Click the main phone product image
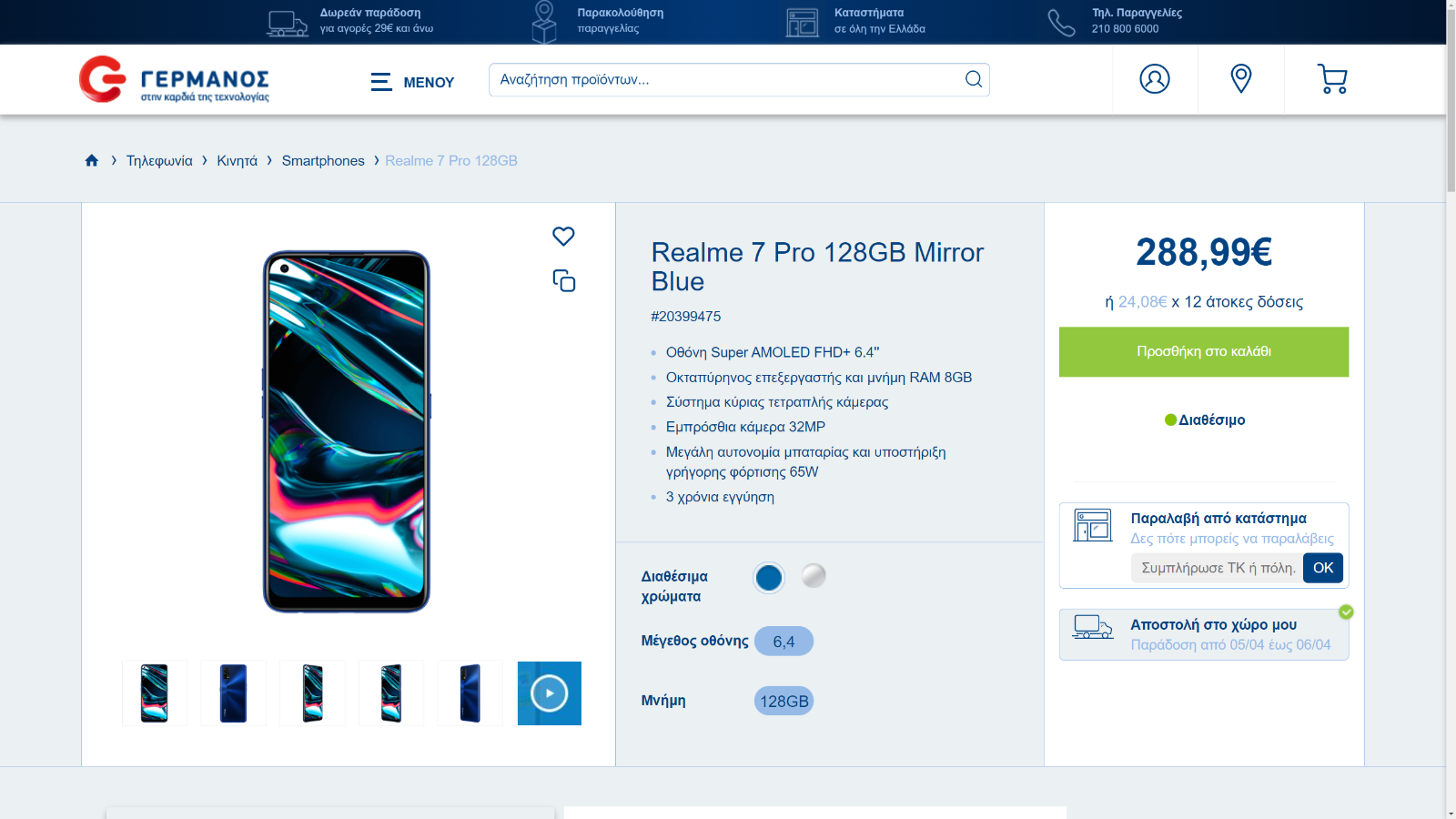Screen dimensions: 1456x819 [347, 431]
